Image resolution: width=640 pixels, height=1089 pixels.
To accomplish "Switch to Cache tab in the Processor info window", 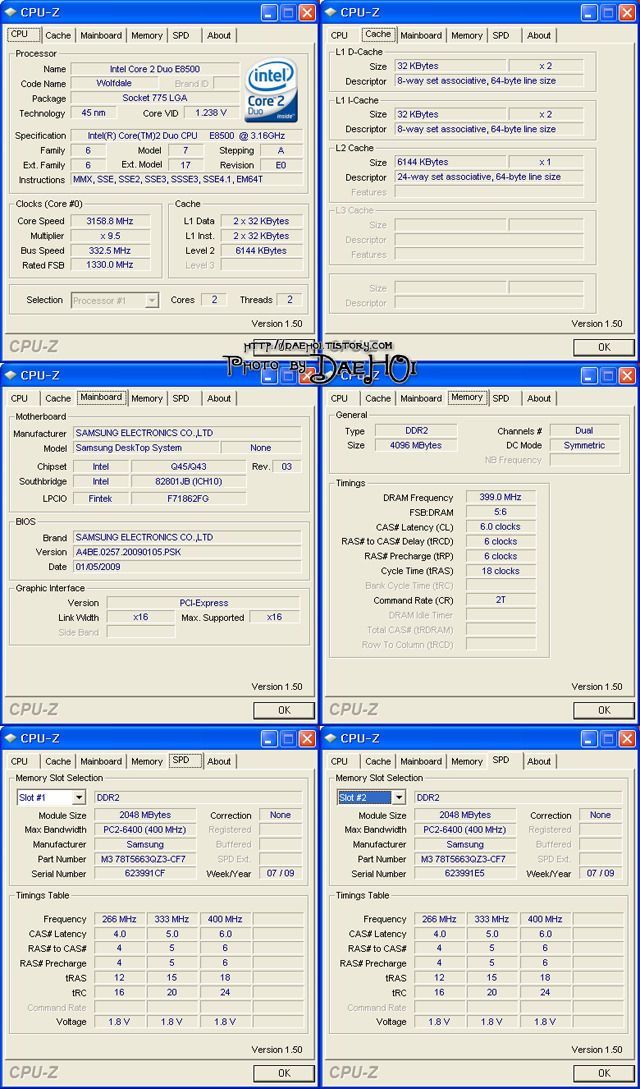I will [58, 35].
